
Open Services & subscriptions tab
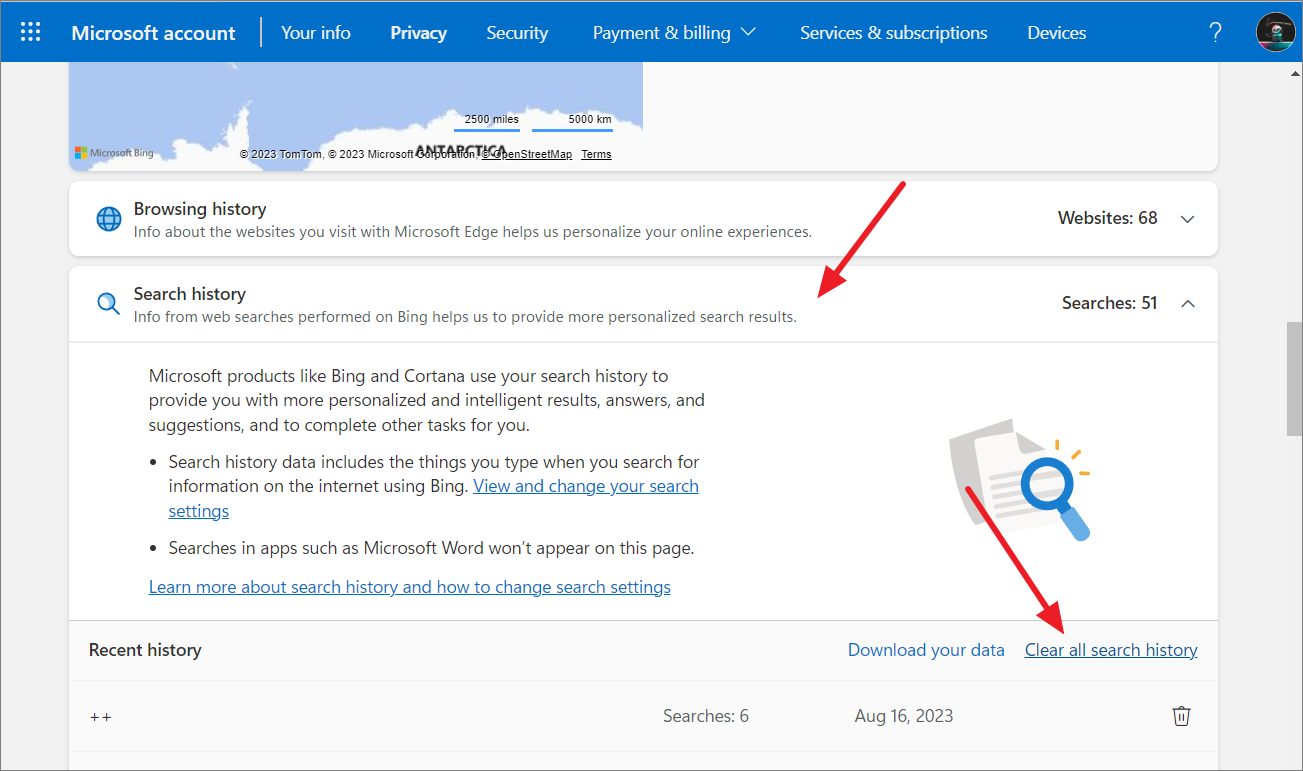[x=893, y=32]
